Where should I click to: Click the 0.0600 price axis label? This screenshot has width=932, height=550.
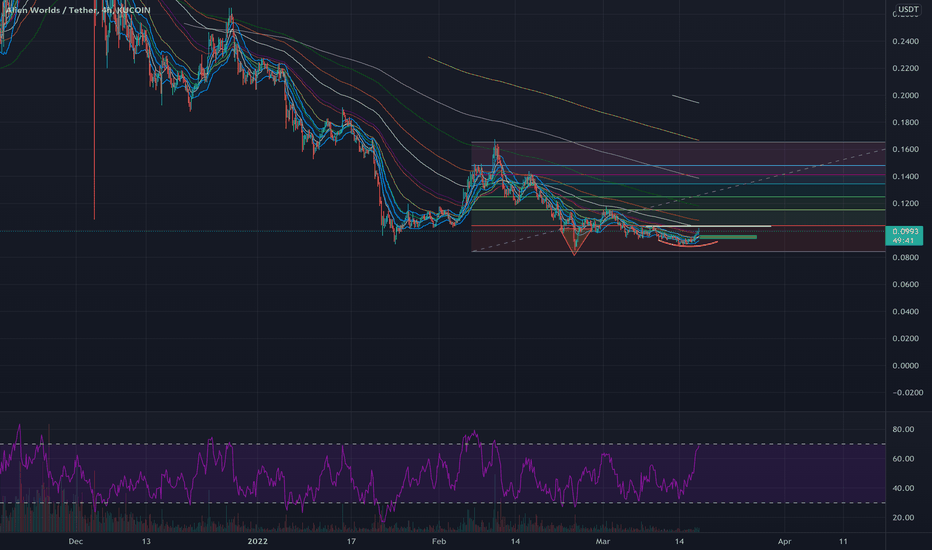pyautogui.click(x=905, y=285)
